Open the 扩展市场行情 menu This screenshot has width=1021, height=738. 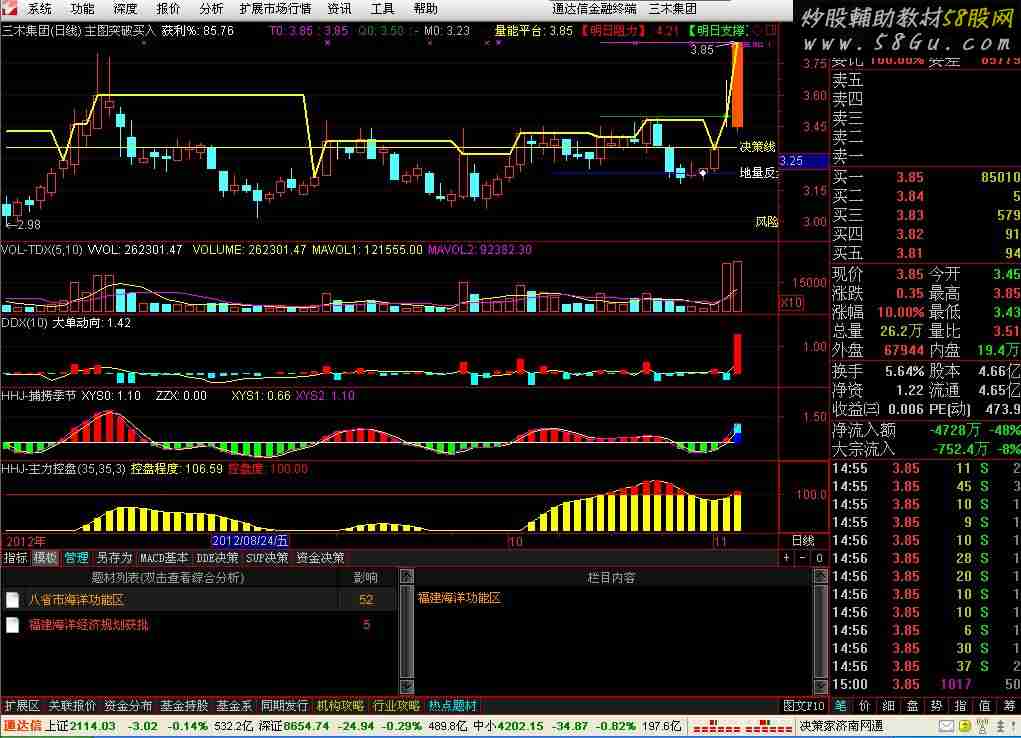pos(275,8)
